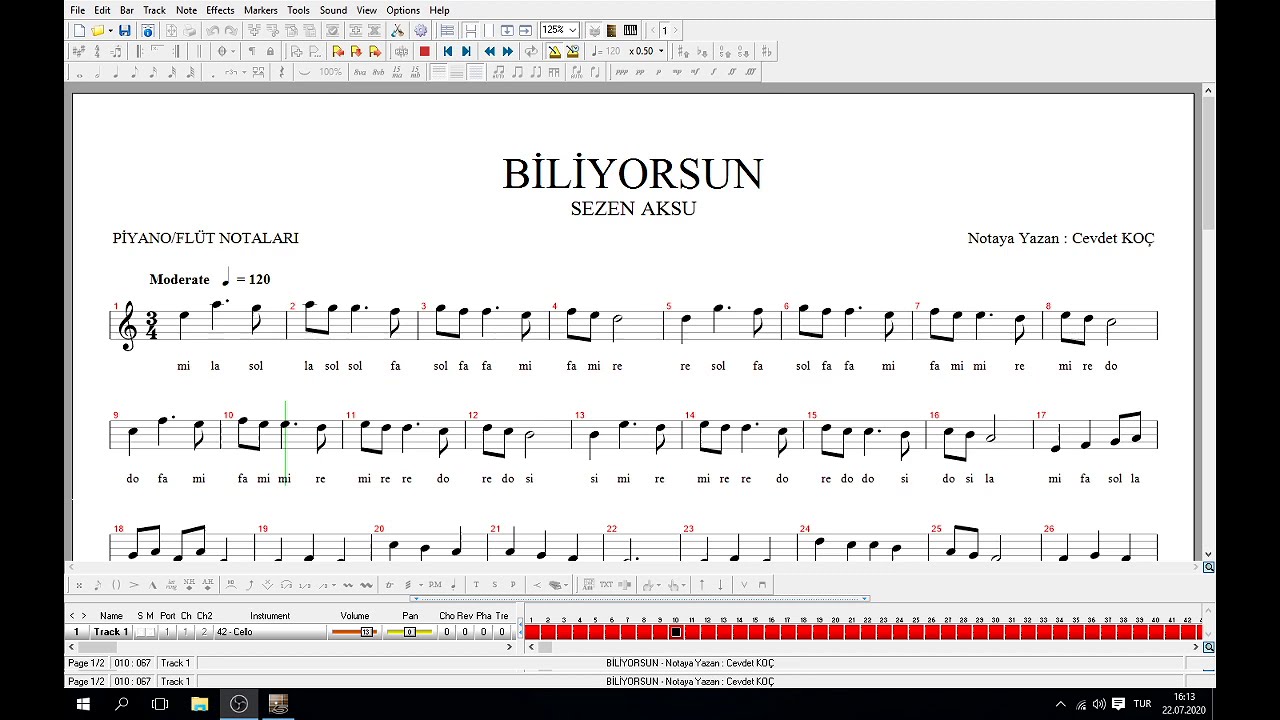Image resolution: width=1280 pixels, height=720 pixels.
Task: Apply tied note
Action: (x=304, y=72)
